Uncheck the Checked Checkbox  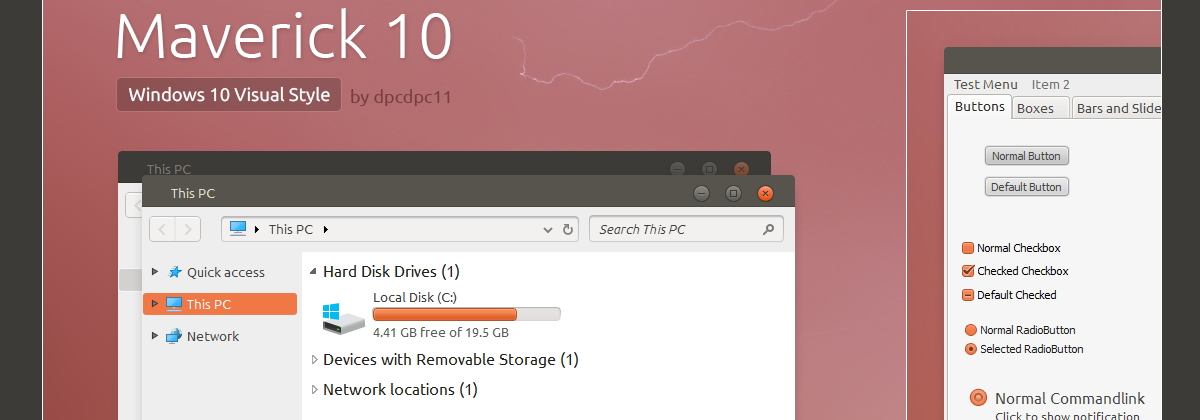click(968, 271)
